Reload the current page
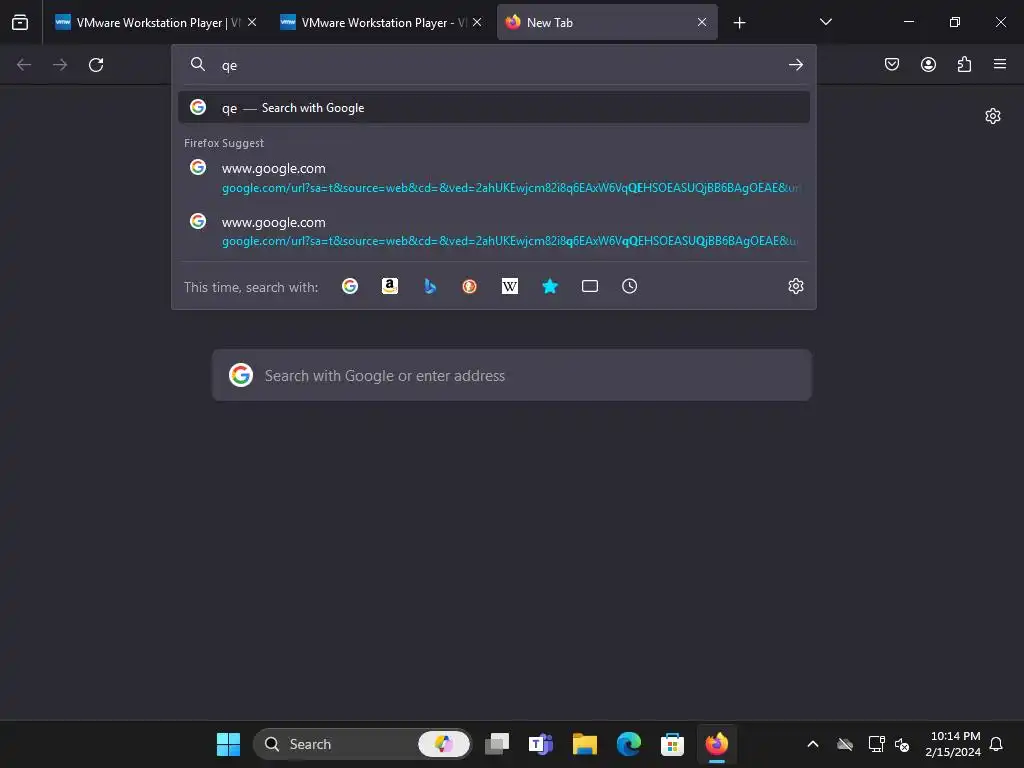This screenshot has height=768, width=1024. pos(96,65)
